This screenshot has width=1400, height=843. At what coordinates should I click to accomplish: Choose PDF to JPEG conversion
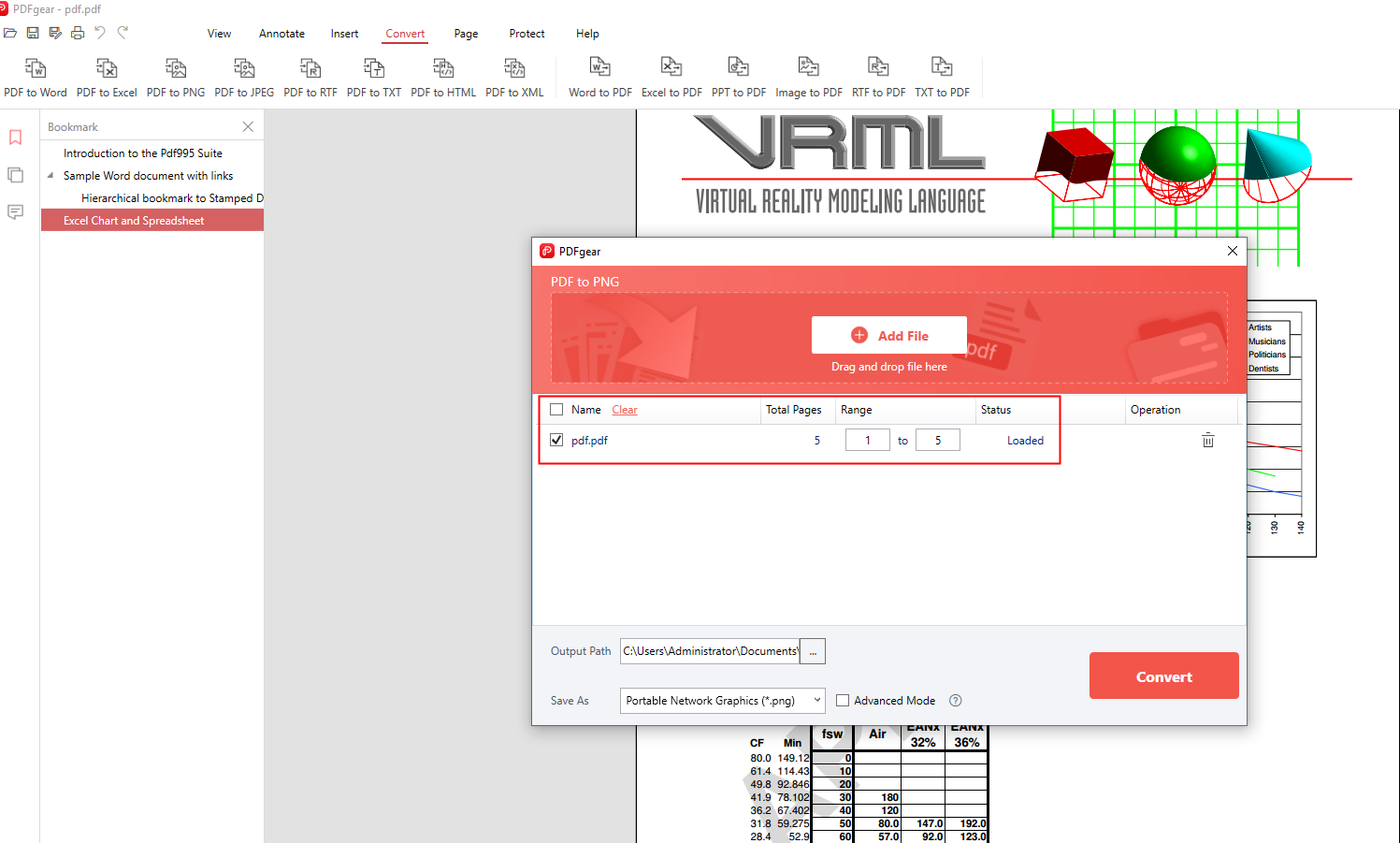(244, 78)
